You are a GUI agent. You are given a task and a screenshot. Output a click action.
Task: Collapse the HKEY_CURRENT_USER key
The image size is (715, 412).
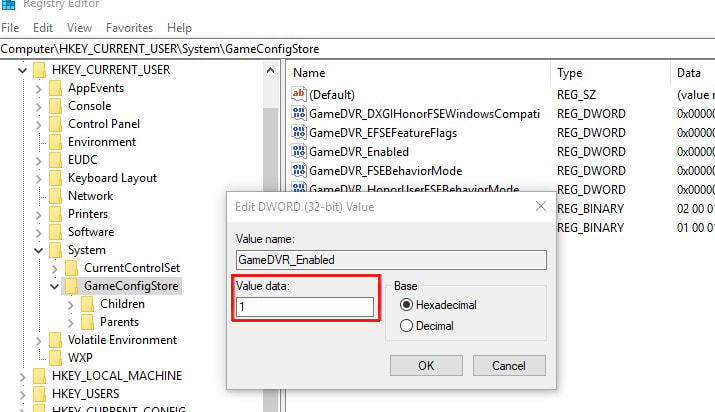22,70
